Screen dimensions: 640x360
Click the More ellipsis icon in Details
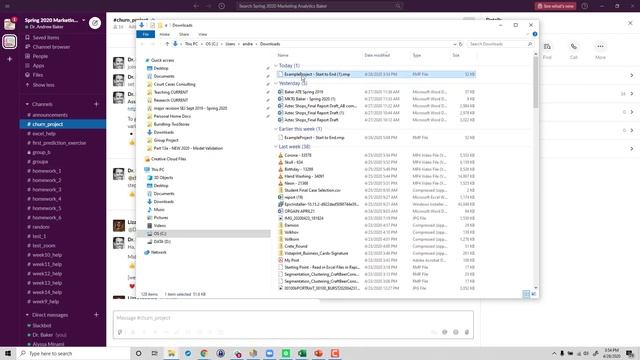(x=600, y=47)
